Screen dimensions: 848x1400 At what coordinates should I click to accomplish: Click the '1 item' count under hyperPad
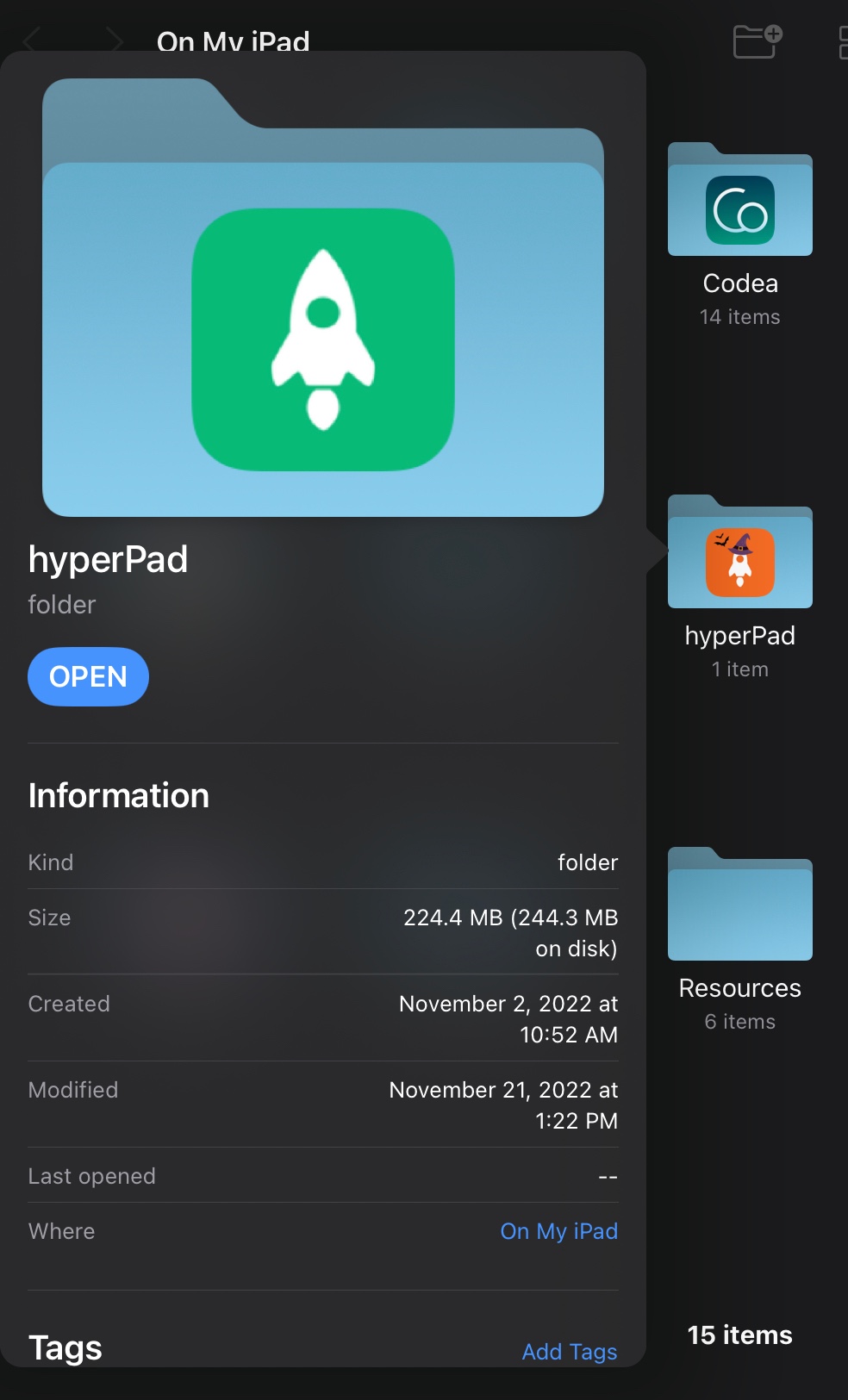(x=740, y=669)
